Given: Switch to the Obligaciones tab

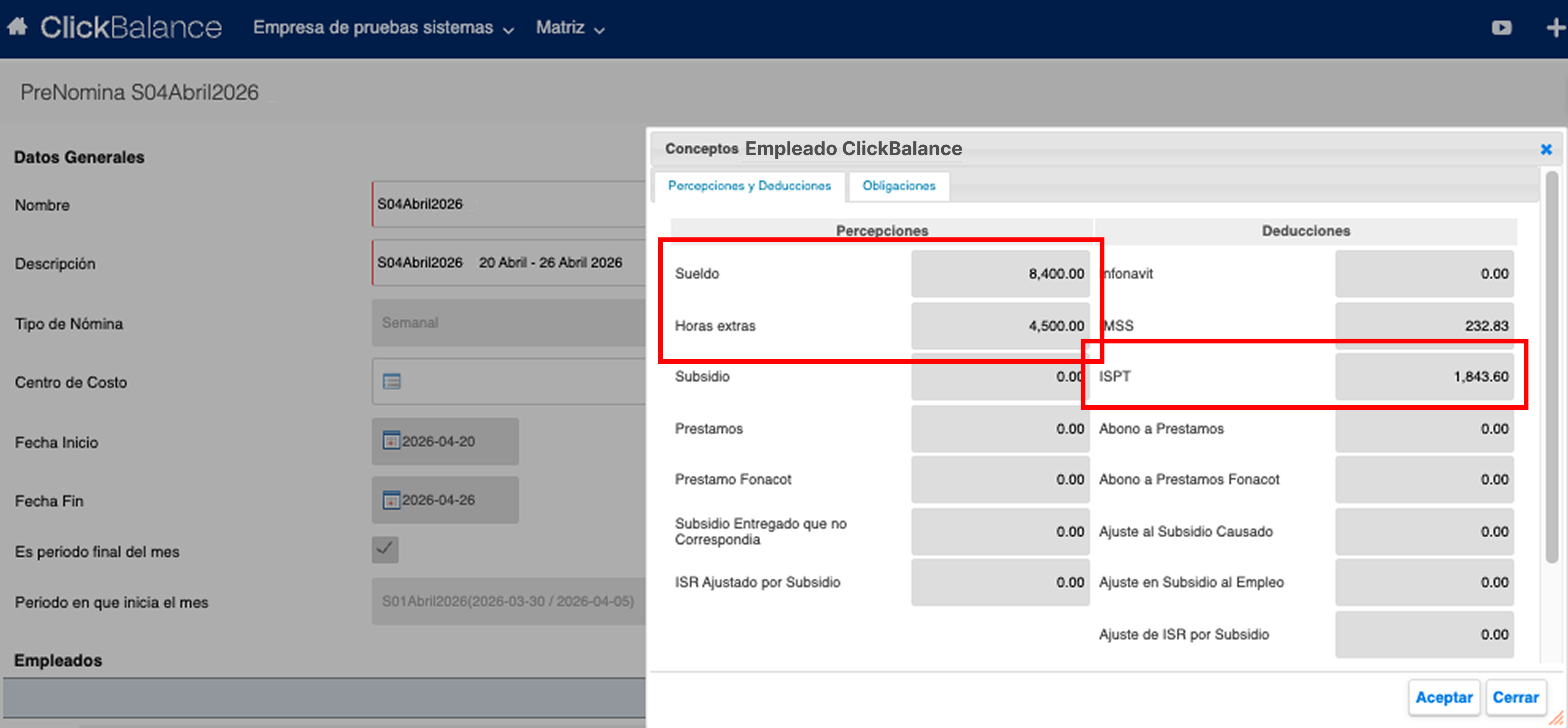Looking at the screenshot, I should (898, 186).
